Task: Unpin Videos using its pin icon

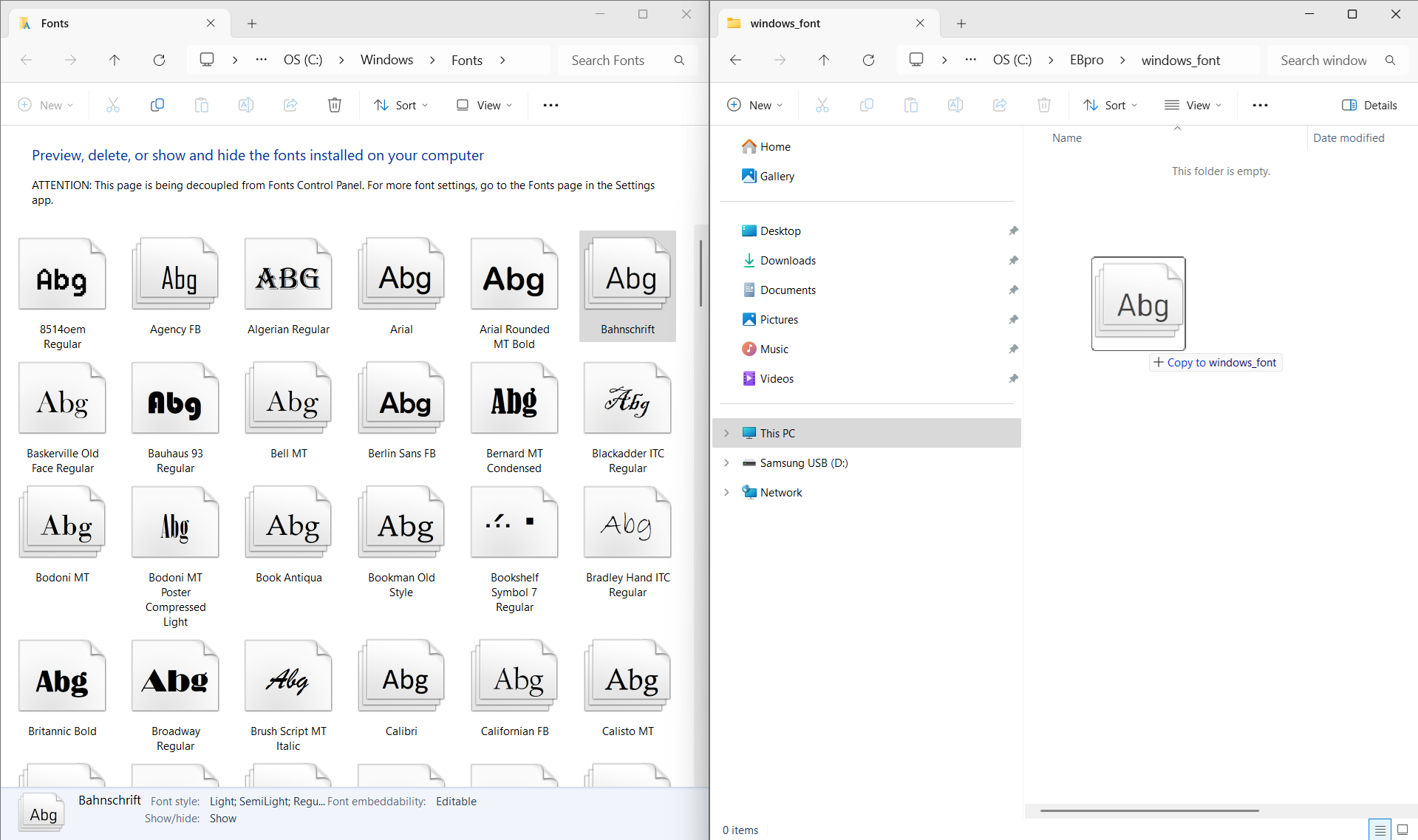Action: click(1013, 378)
